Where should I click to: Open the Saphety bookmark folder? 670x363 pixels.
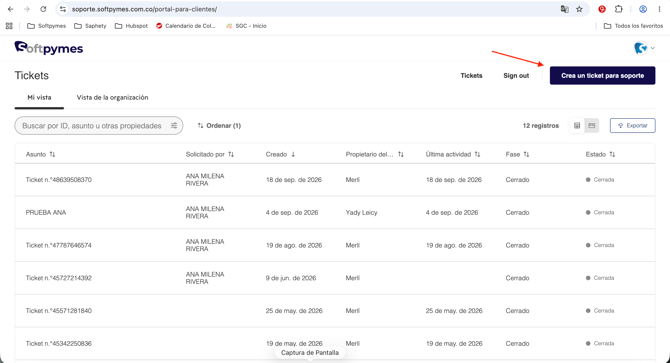pyautogui.click(x=90, y=26)
